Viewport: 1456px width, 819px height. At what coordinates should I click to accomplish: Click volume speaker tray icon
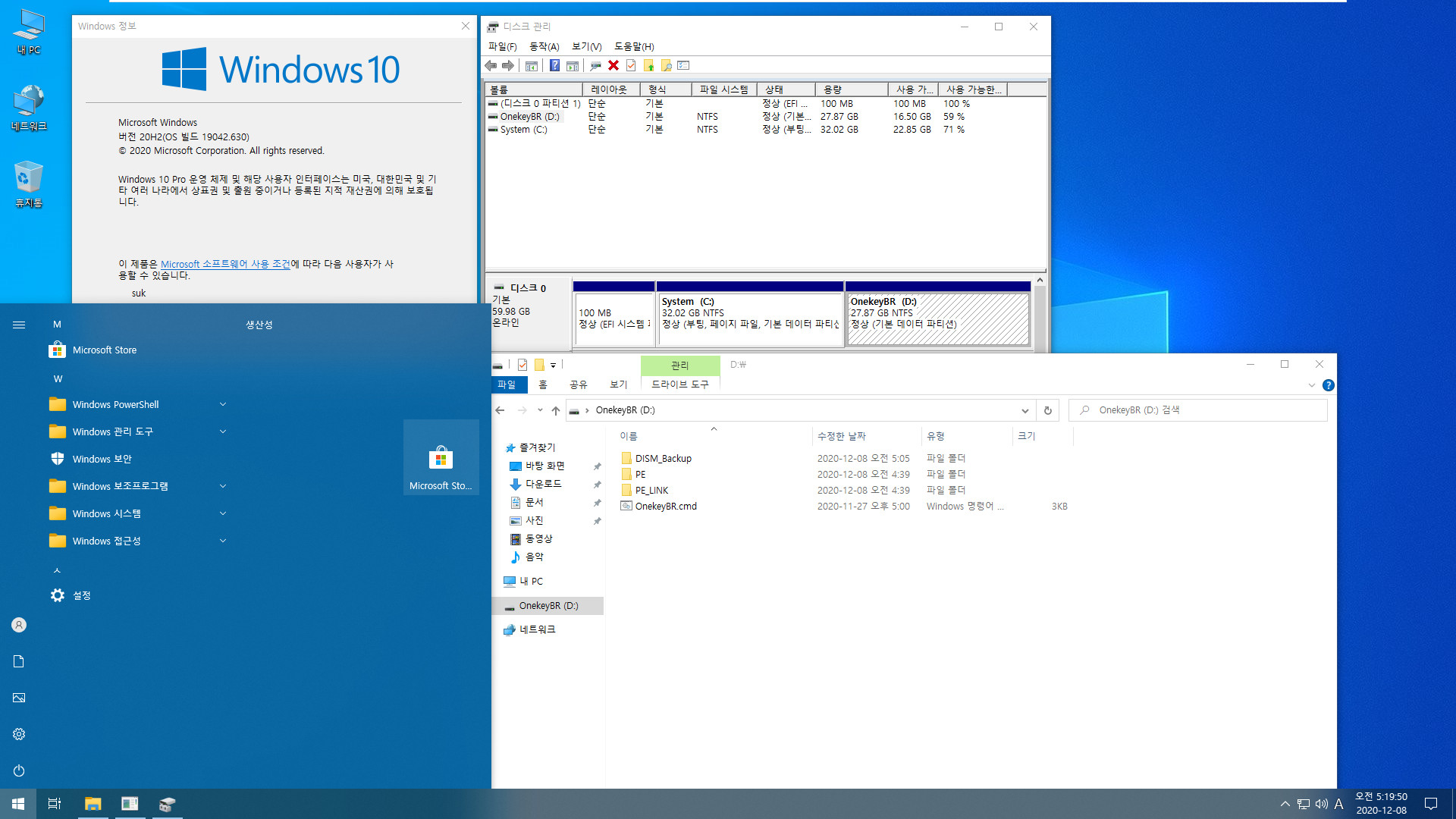click(x=1321, y=804)
